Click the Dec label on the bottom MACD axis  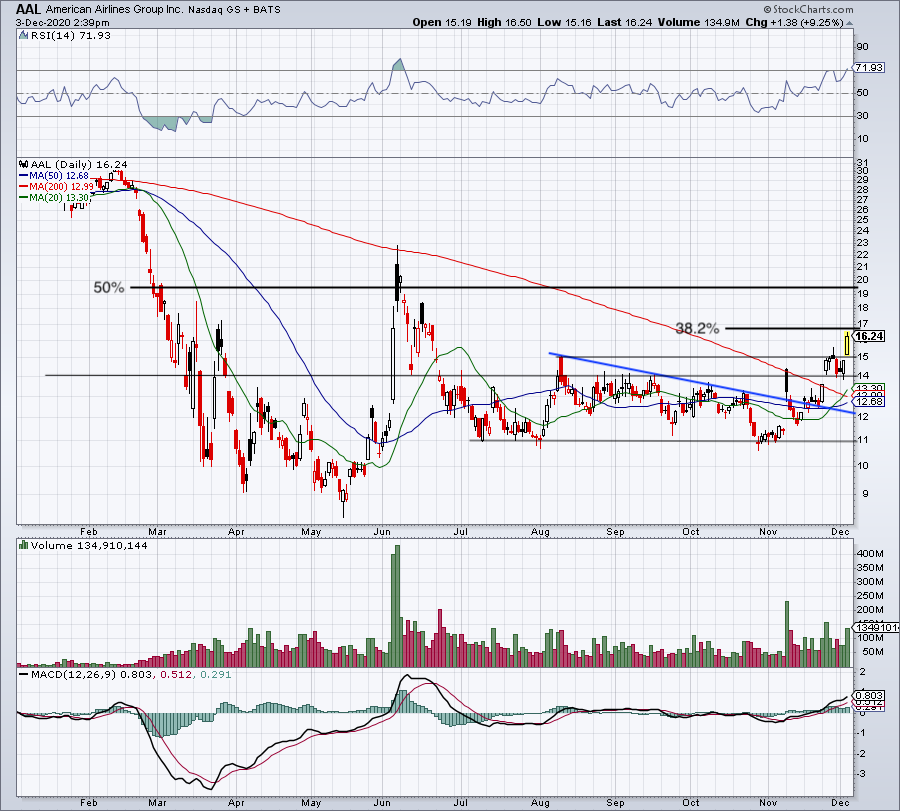point(840,803)
